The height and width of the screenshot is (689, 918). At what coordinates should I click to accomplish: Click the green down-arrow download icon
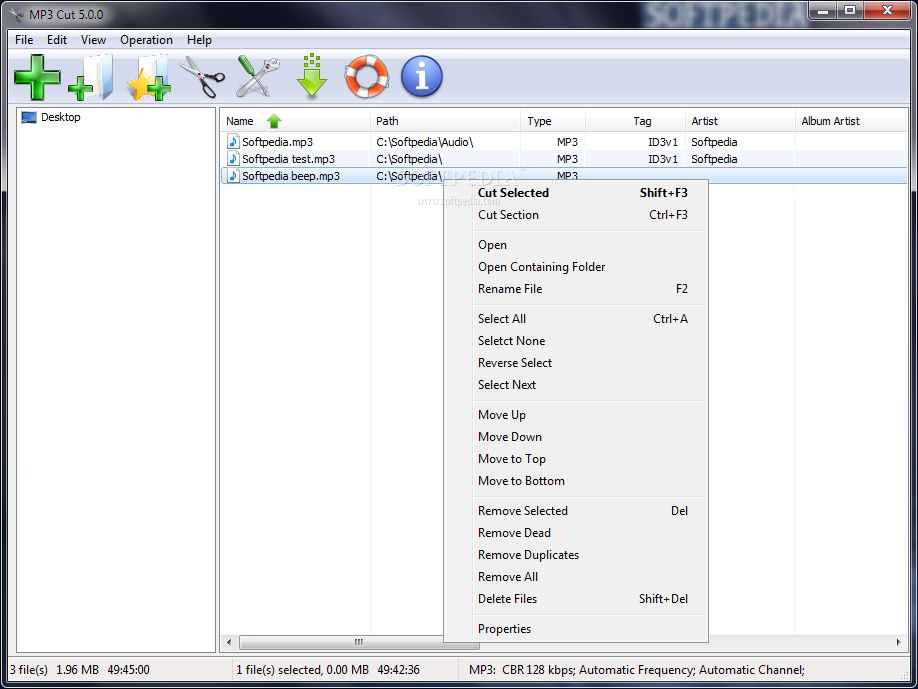coord(312,76)
